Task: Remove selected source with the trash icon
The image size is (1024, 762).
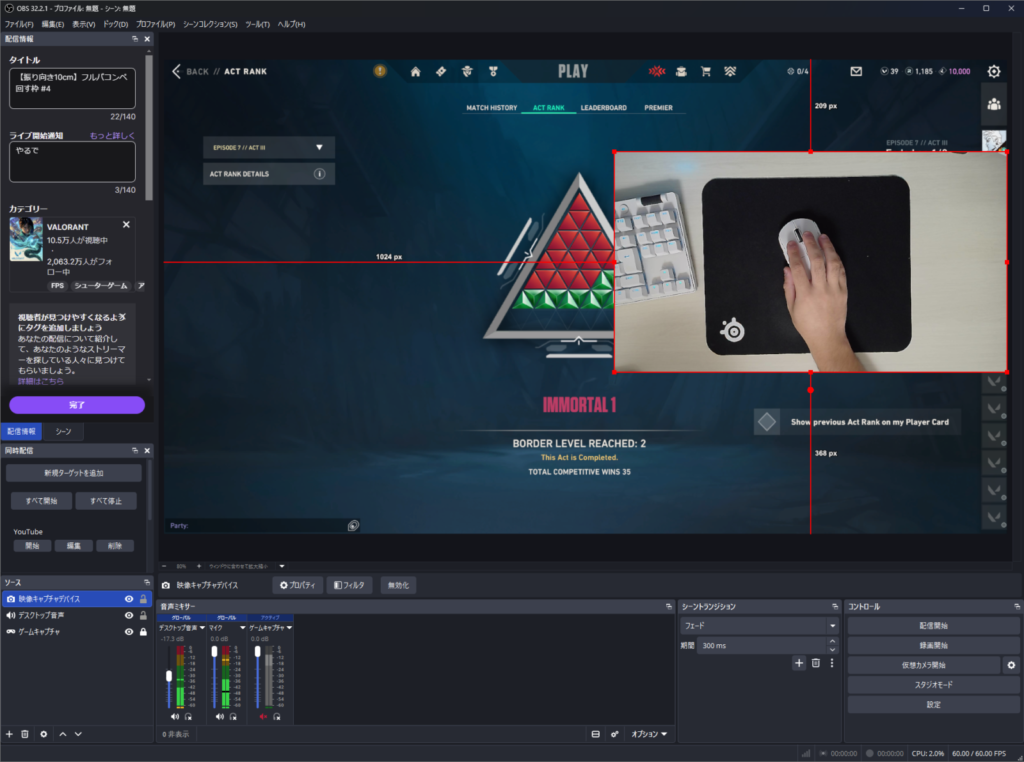Action: [x=25, y=734]
